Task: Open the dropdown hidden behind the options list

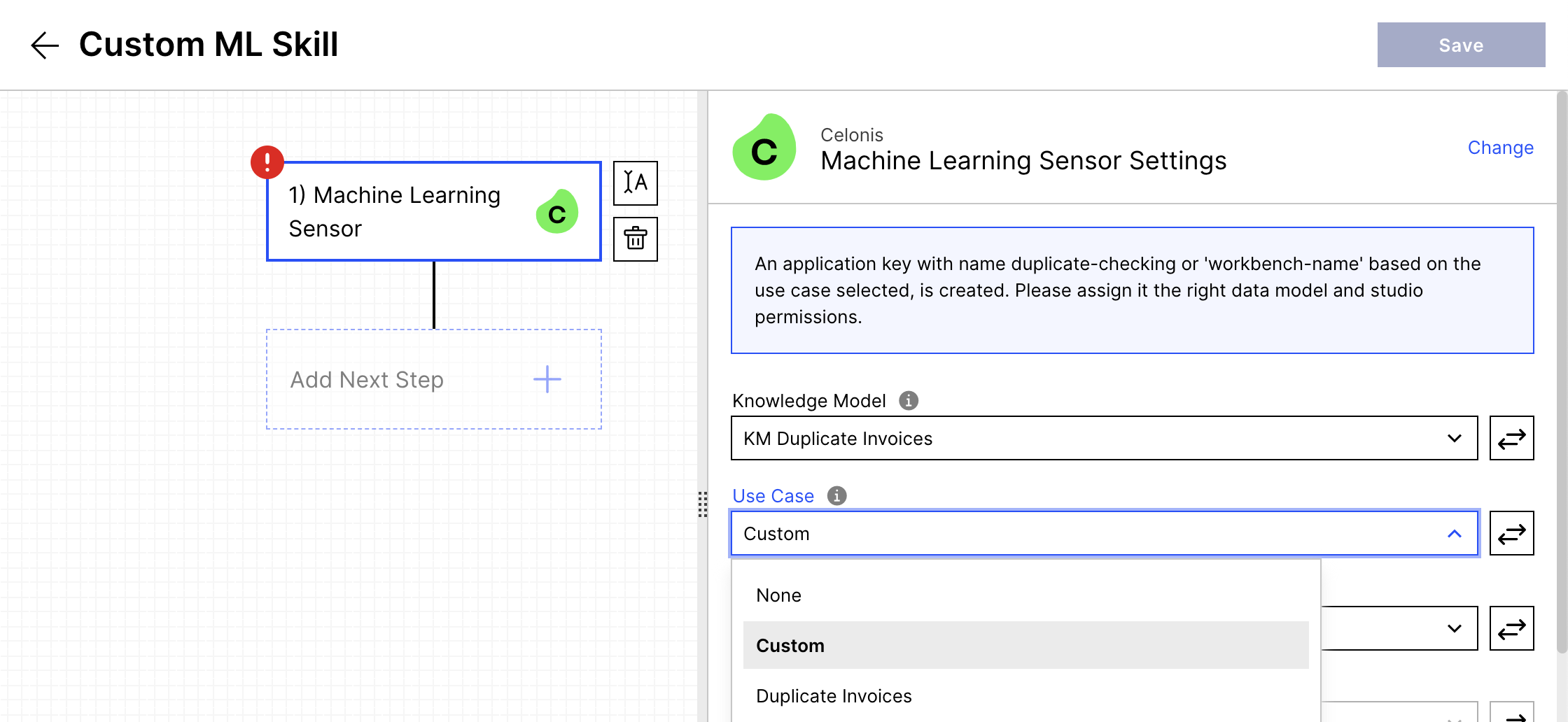Action: click(x=1399, y=628)
